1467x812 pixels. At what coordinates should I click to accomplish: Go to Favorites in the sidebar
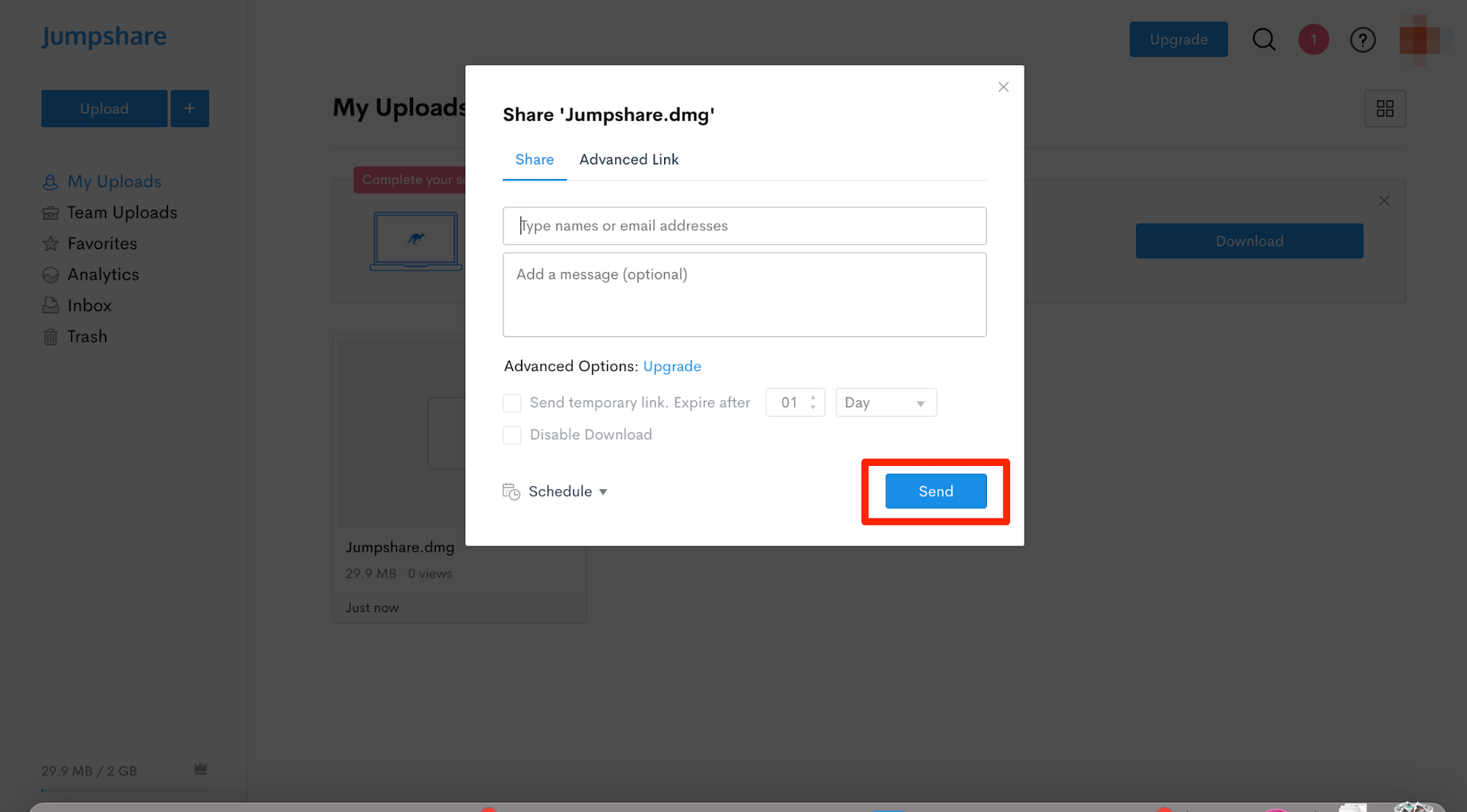[102, 244]
